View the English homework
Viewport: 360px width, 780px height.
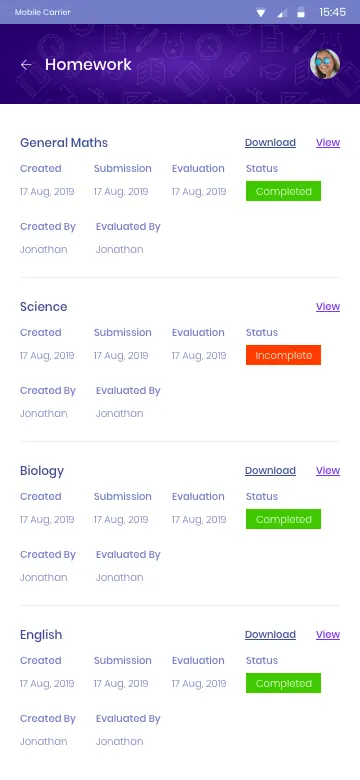[x=328, y=635]
